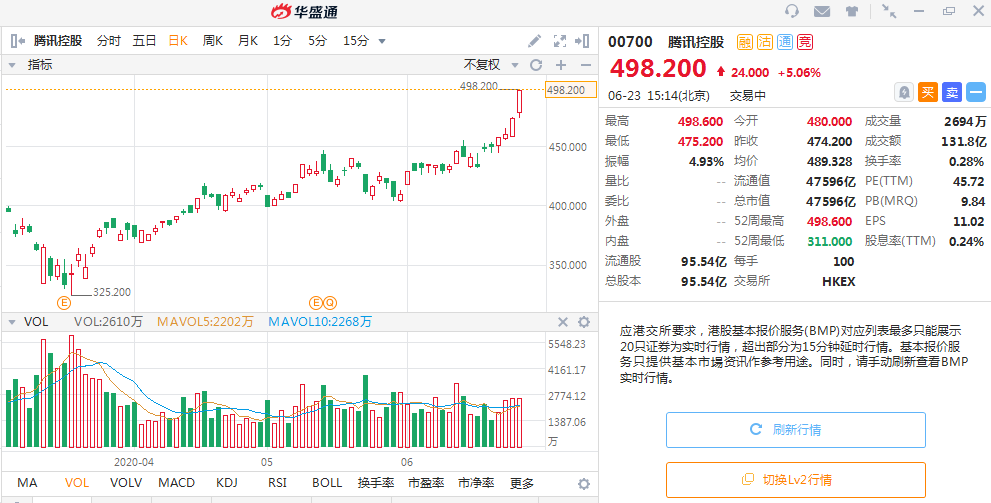The width and height of the screenshot is (991, 503).
Task: Open the customer service headset icon
Action: pos(792,11)
